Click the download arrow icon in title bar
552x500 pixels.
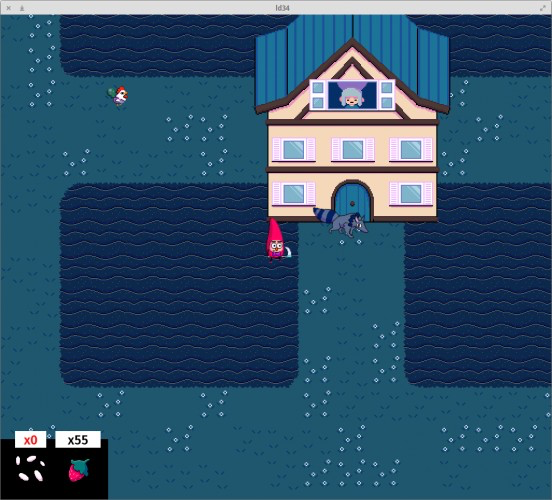pyautogui.click(x=22, y=8)
